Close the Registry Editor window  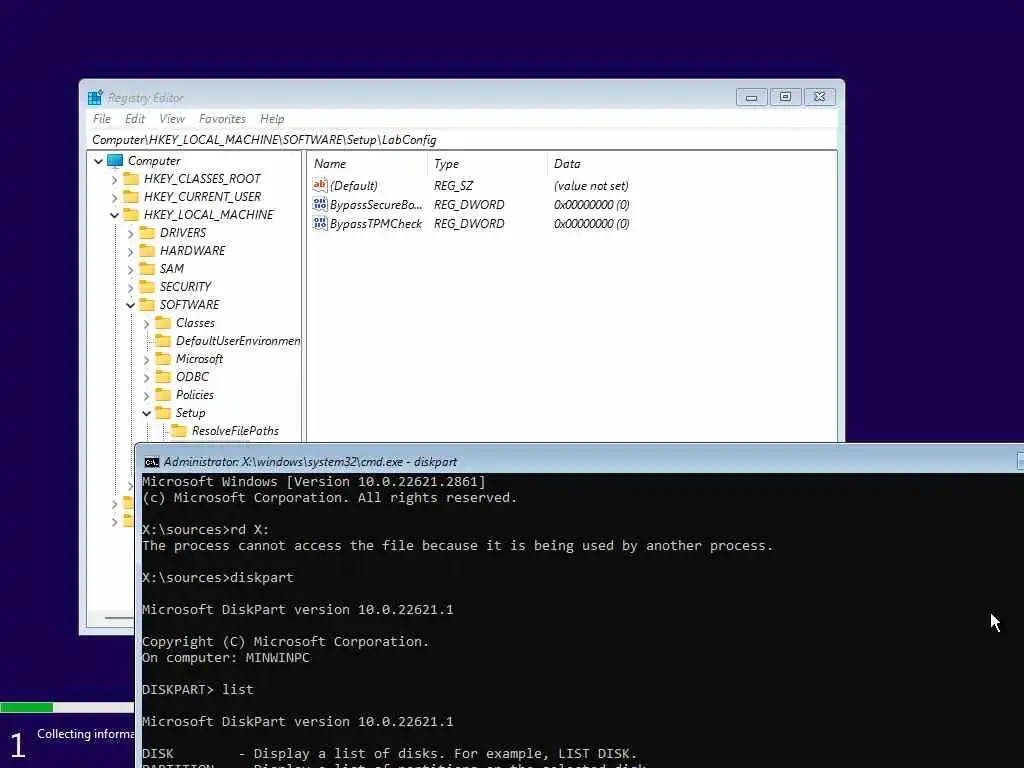point(820,97)
